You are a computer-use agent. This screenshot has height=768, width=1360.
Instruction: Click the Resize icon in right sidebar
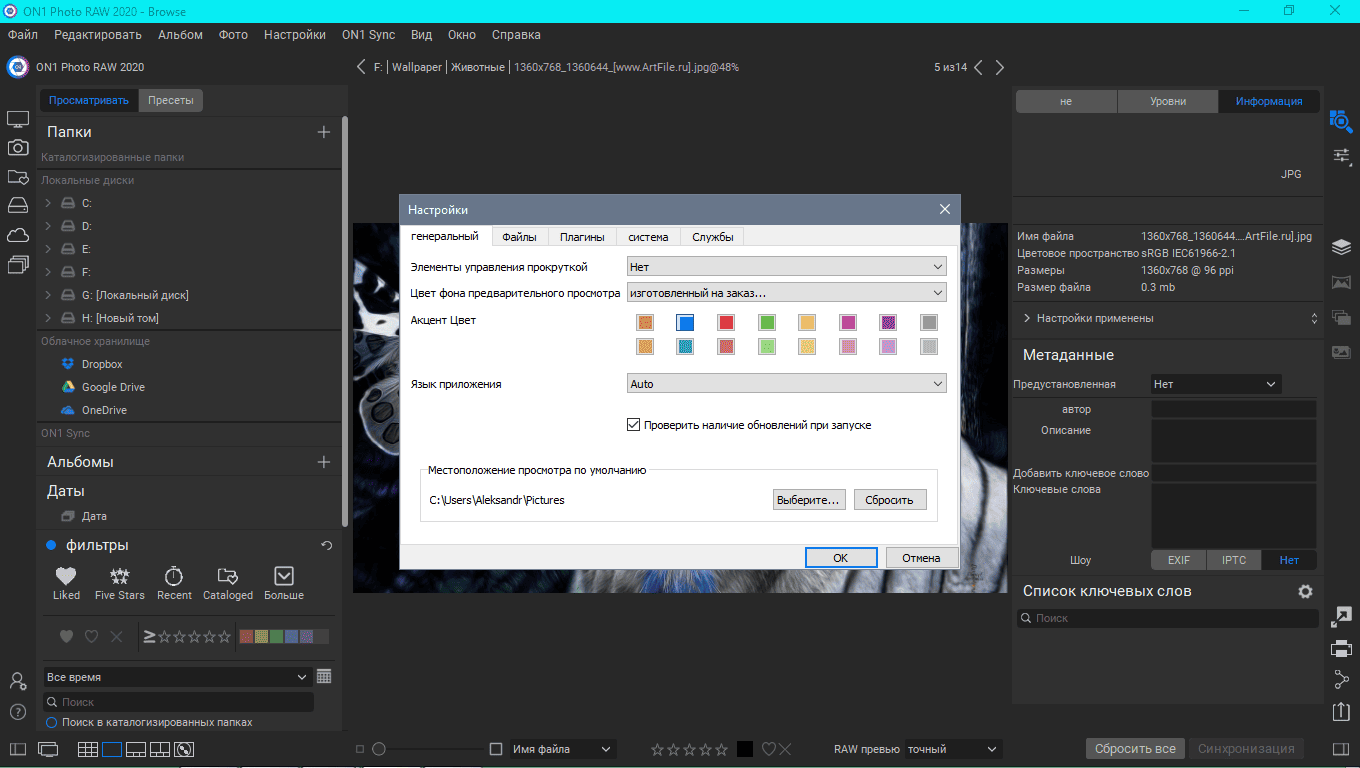click(1341, 618)
